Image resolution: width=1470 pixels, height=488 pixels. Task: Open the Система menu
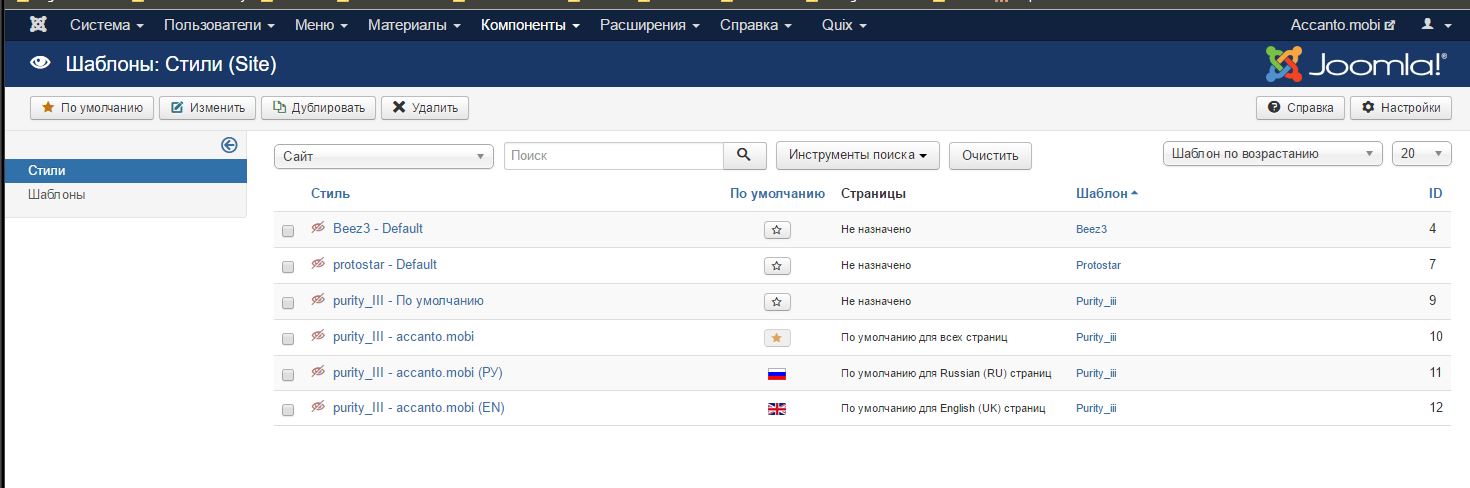[x=107, y=24]
